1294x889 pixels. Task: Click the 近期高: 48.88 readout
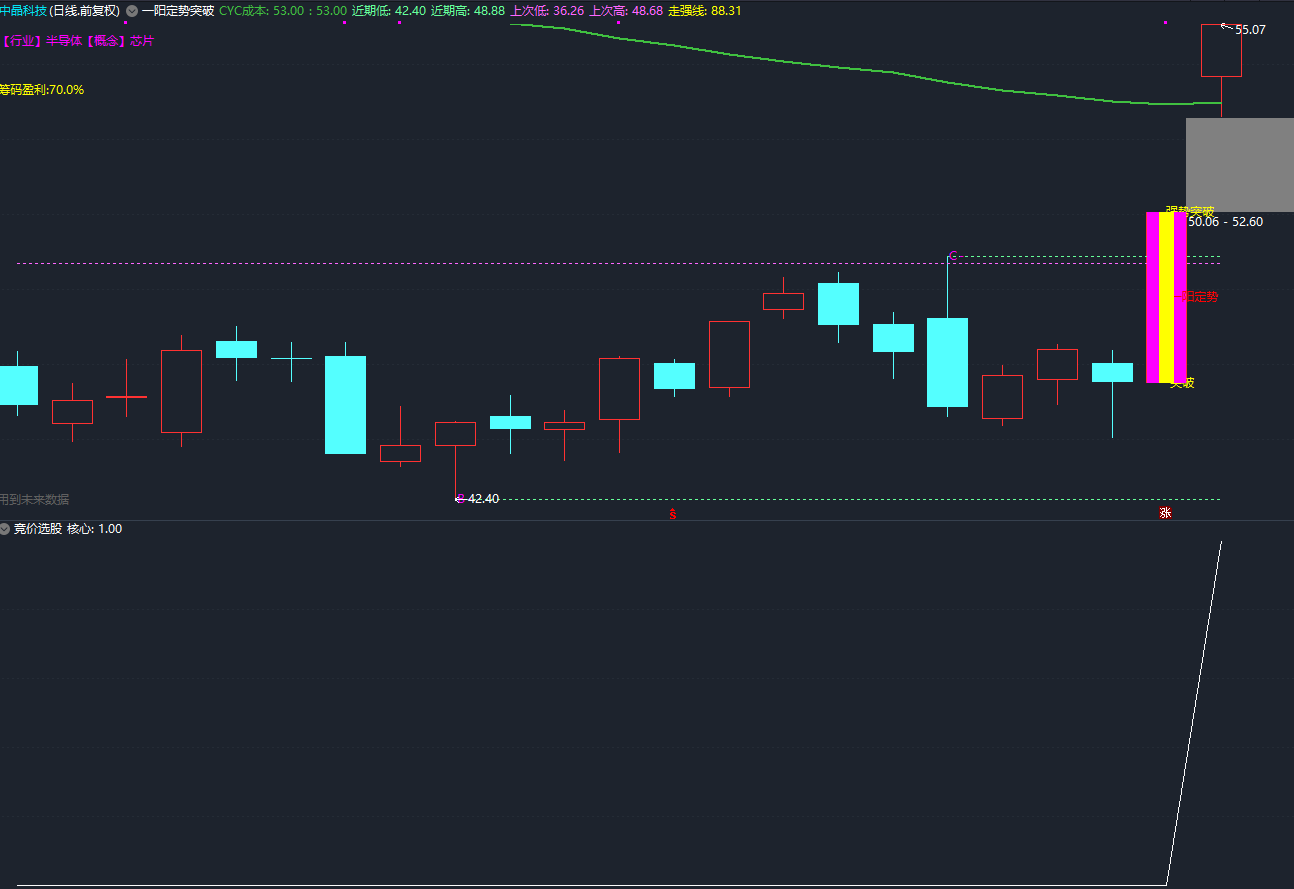point(468,11)
